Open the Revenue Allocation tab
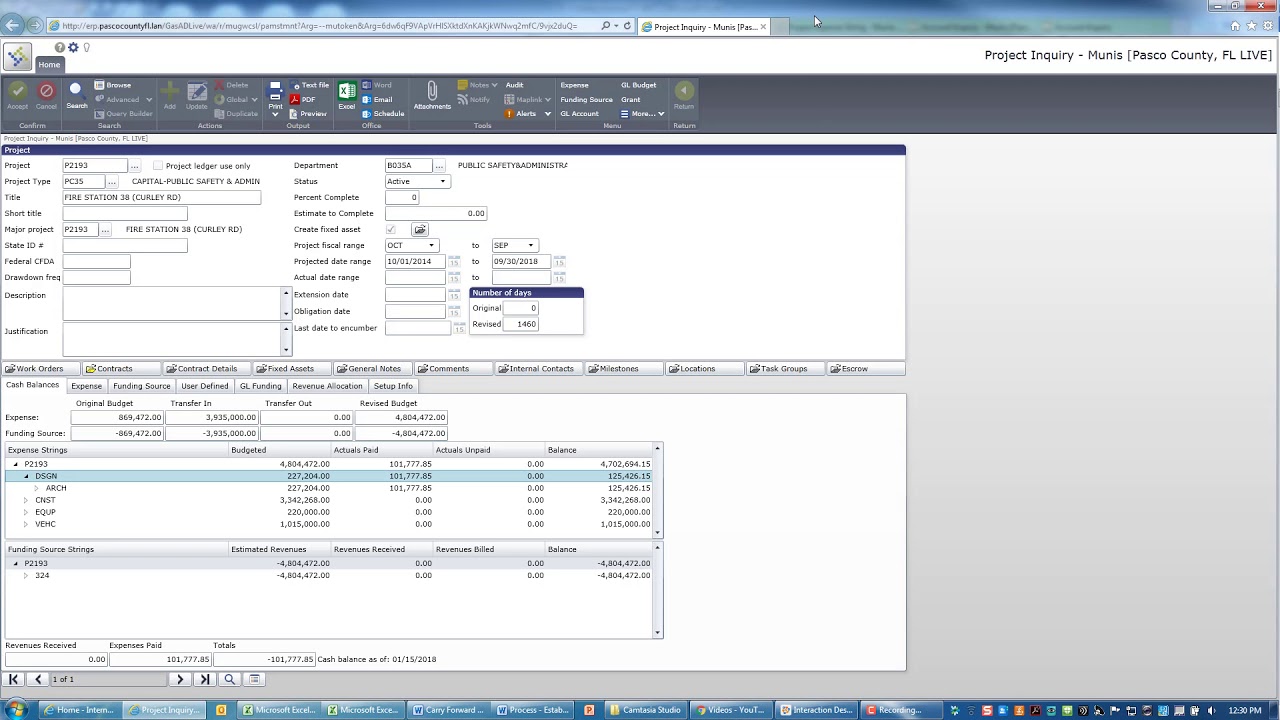The image size is (1280, 720). click(327, 386)
